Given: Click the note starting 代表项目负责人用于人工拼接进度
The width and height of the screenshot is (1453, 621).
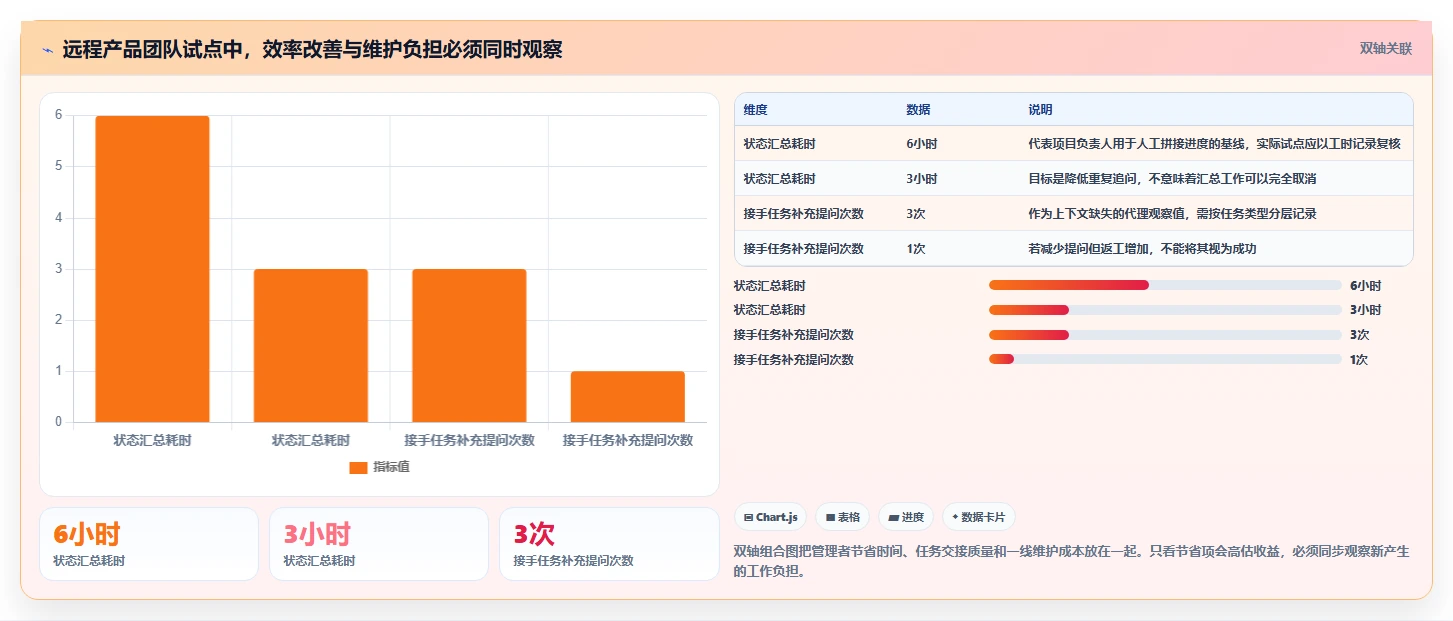Looking at the screenshot, I should (x=1214, y=144).
